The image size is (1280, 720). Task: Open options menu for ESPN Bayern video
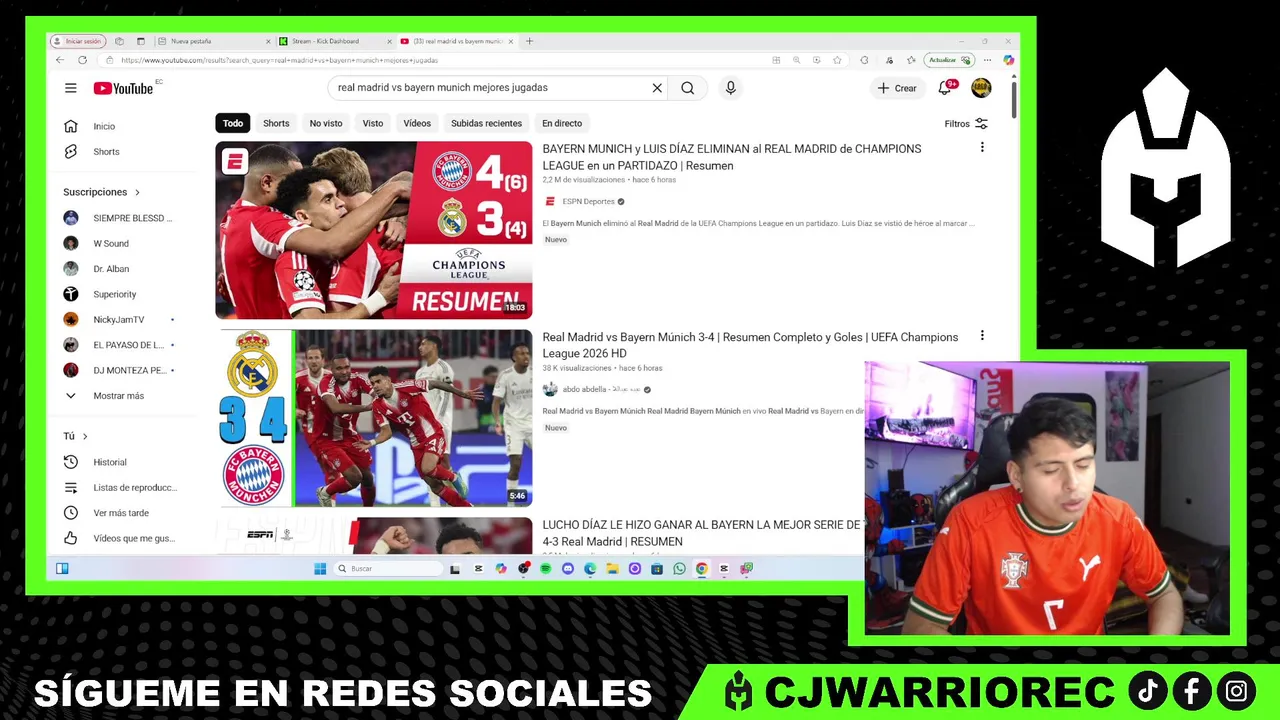pos(982,148)
